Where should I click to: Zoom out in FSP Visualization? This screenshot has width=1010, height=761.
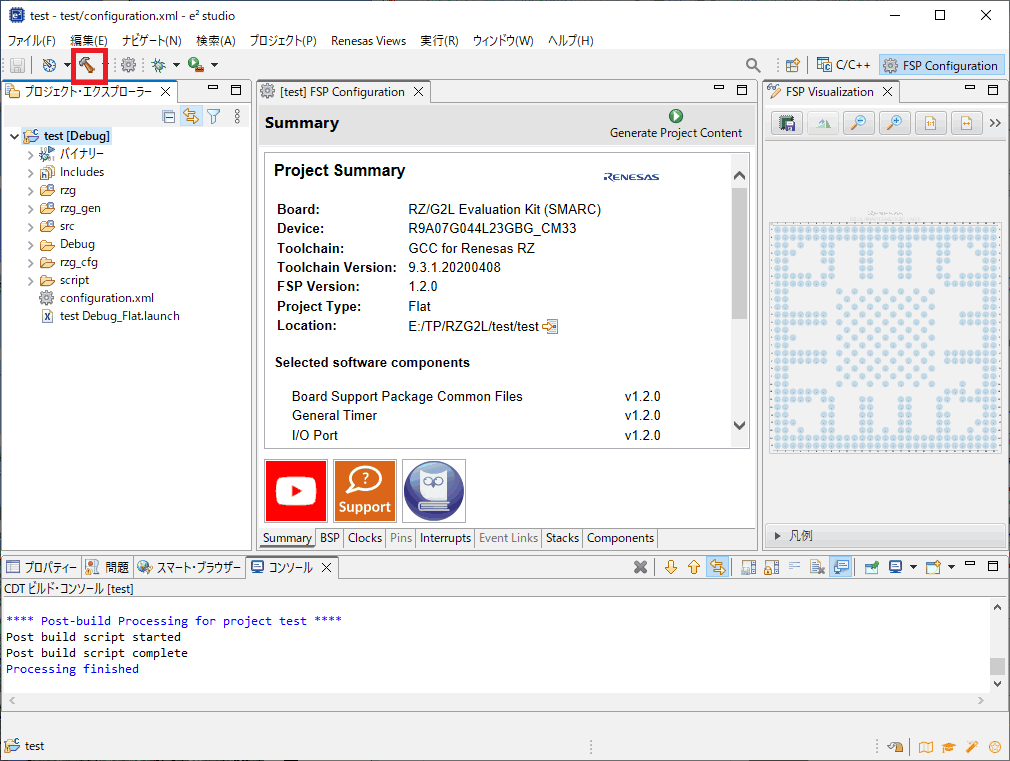tap(859, 122)
